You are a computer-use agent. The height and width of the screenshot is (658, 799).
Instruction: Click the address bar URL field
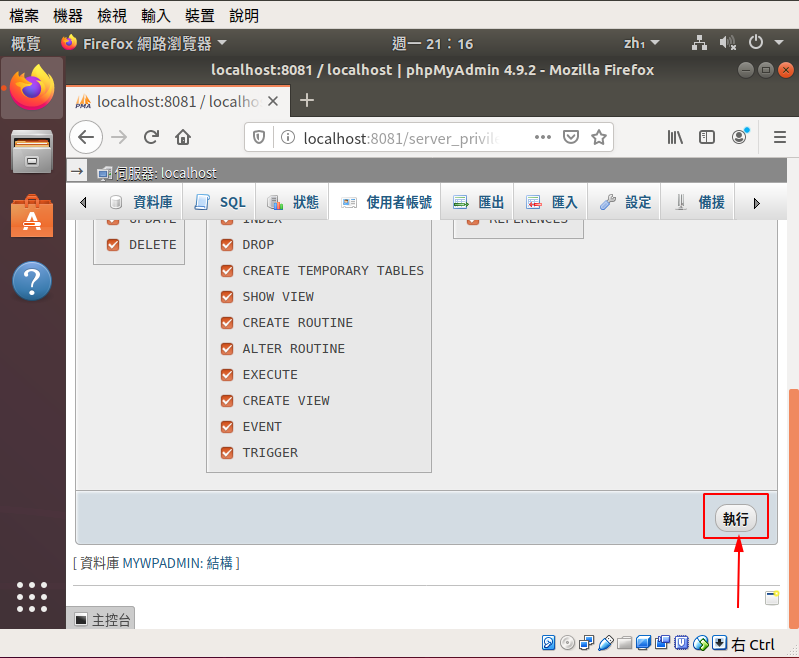(x=401, y=138)
